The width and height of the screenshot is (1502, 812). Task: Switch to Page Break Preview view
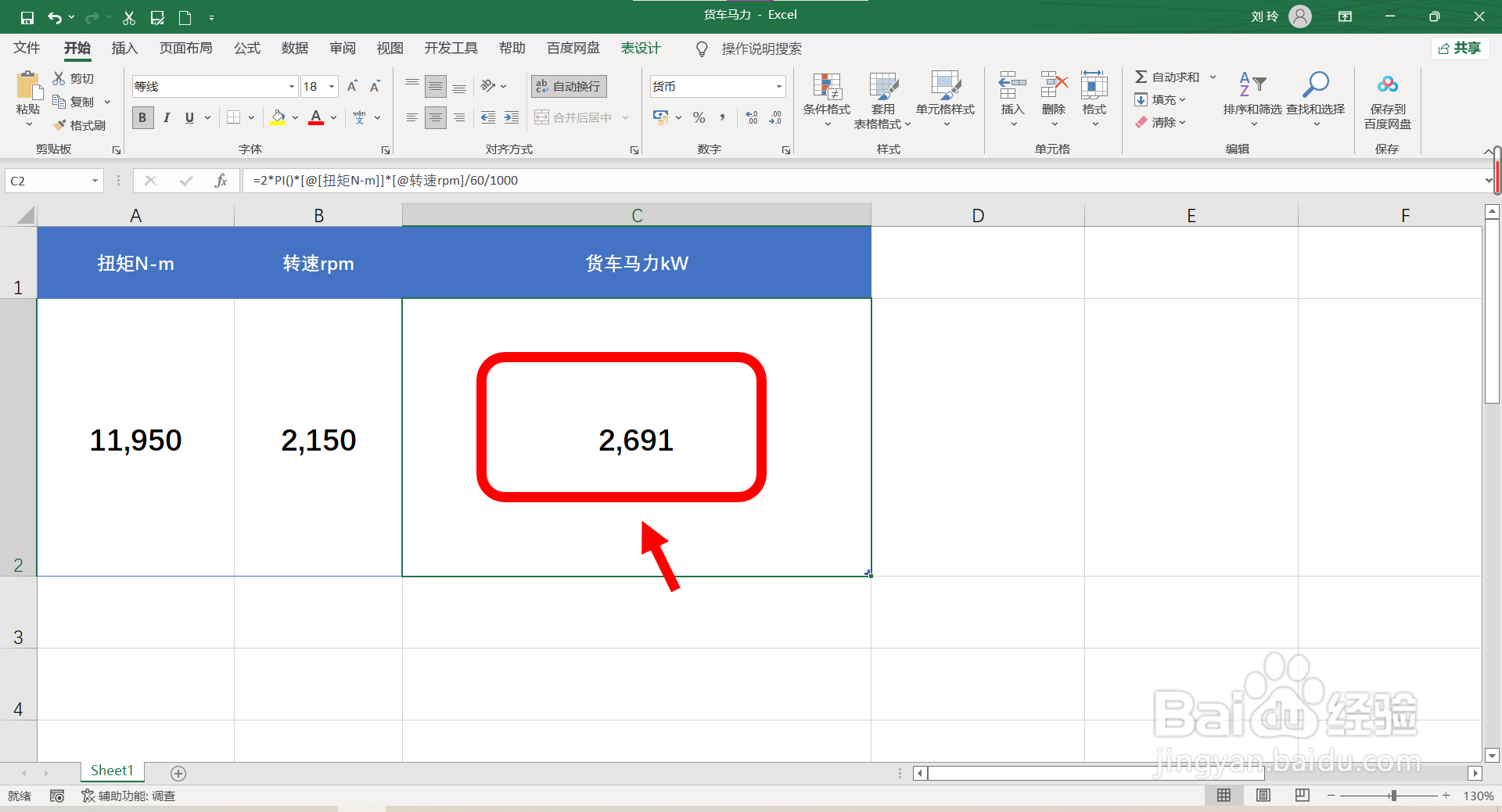point(1302,795)
